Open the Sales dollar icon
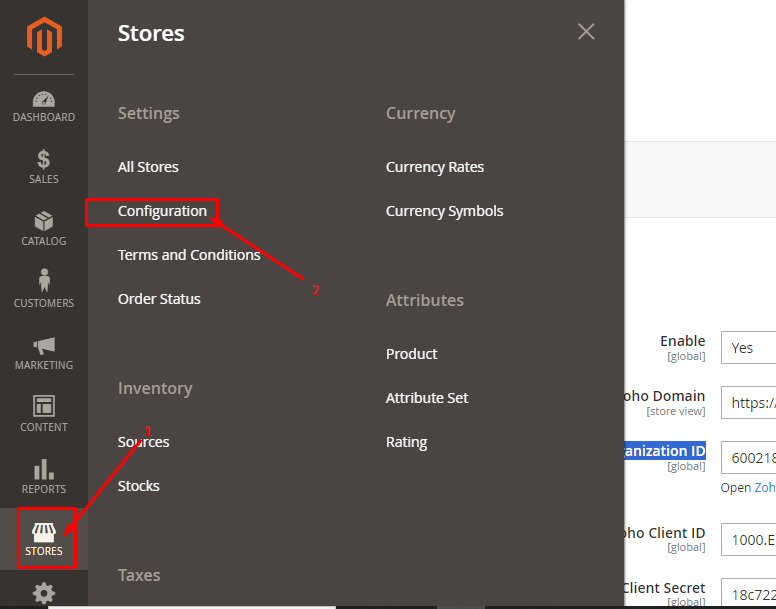Viewport: 776px width, 609px height. pos(44,160)
